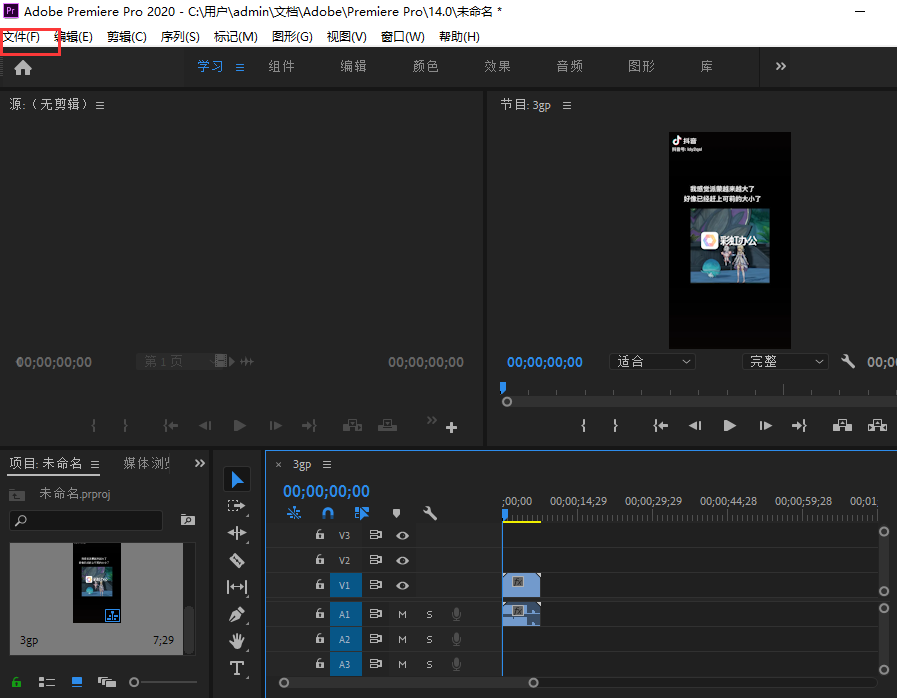
Task: Open the zoom level dropdown showing 适合
Action: pyautogui.click(x=654, y=362)
